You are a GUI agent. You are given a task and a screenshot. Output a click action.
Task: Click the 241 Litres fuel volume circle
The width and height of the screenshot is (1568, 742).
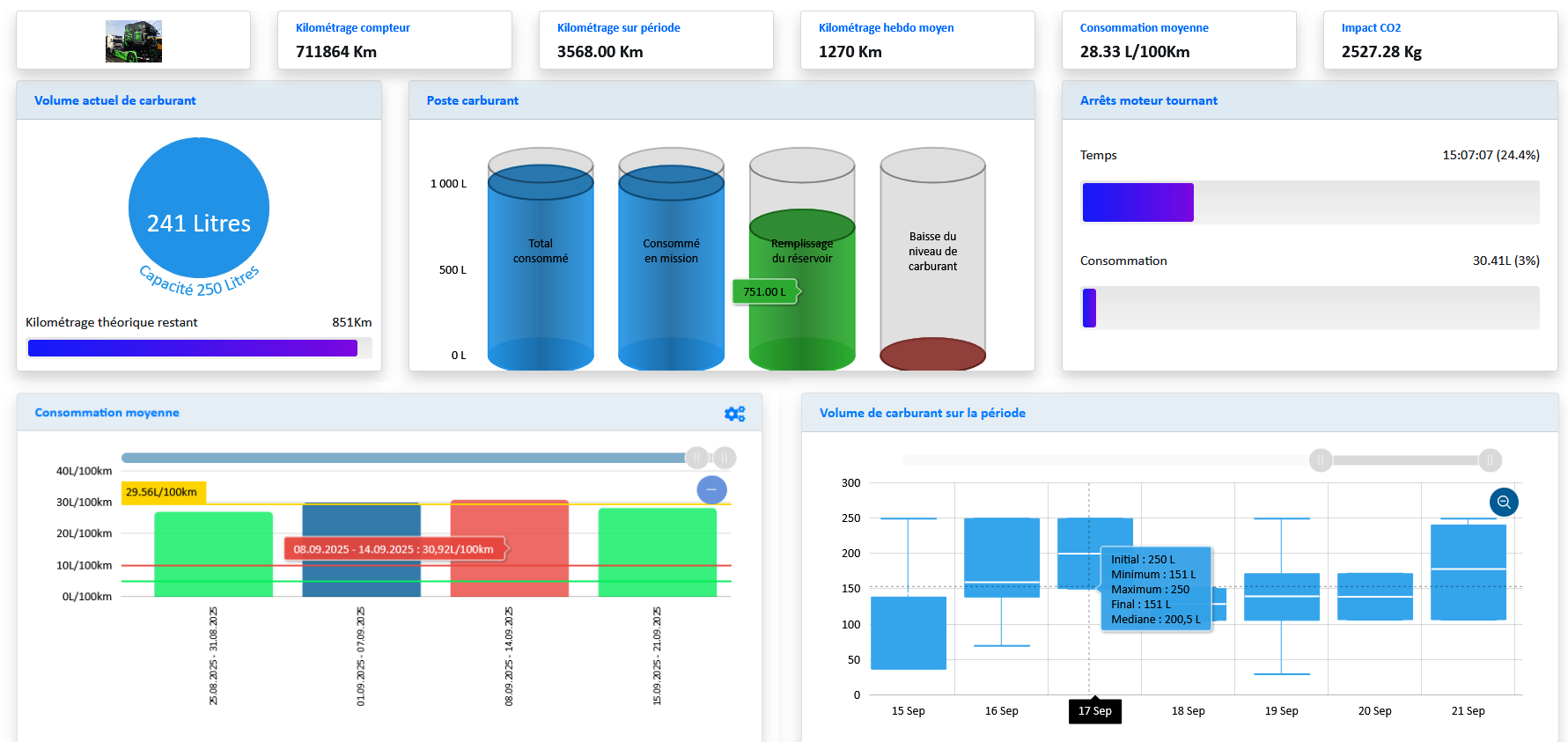pyautogui.click(x=199, y=207)
